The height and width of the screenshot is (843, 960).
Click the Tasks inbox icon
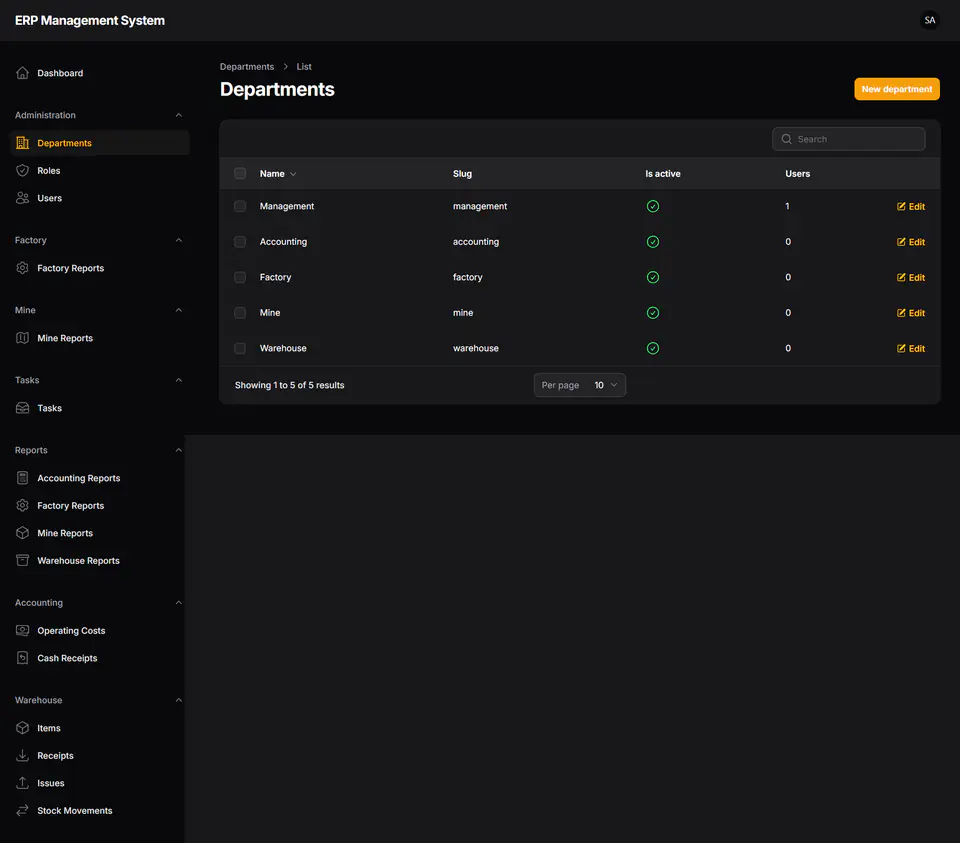click(23, 408)
